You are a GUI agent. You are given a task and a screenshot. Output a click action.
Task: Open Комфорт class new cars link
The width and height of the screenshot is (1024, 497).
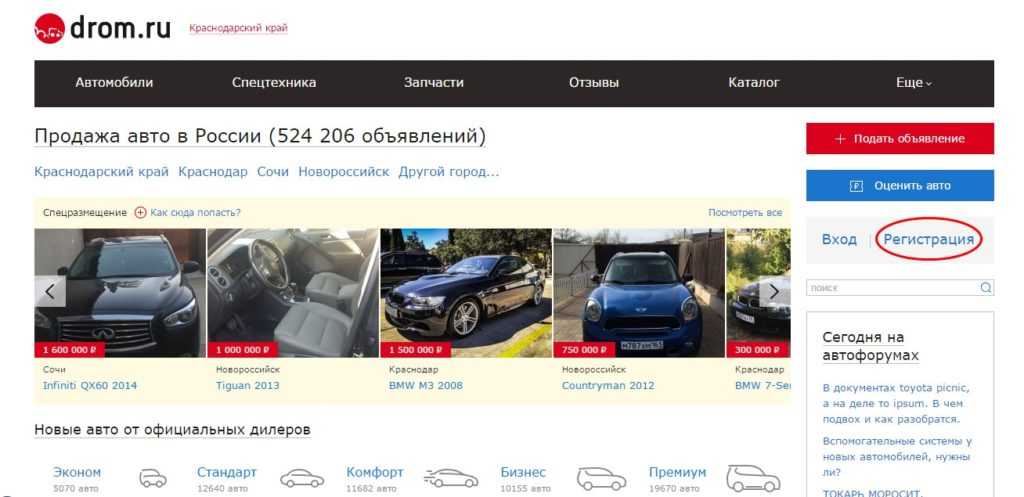click(375, 472)
